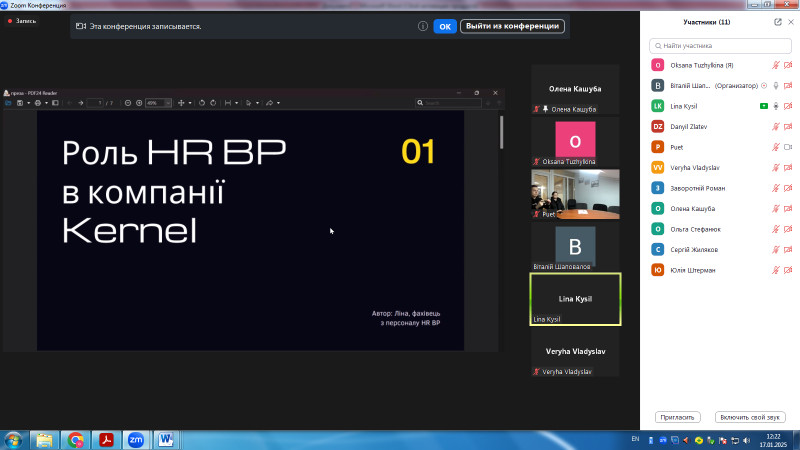Screen dimensions: 800x450
Task: Expand the selection tool dropdown in PDF24
Action: [x=257, y=103]
